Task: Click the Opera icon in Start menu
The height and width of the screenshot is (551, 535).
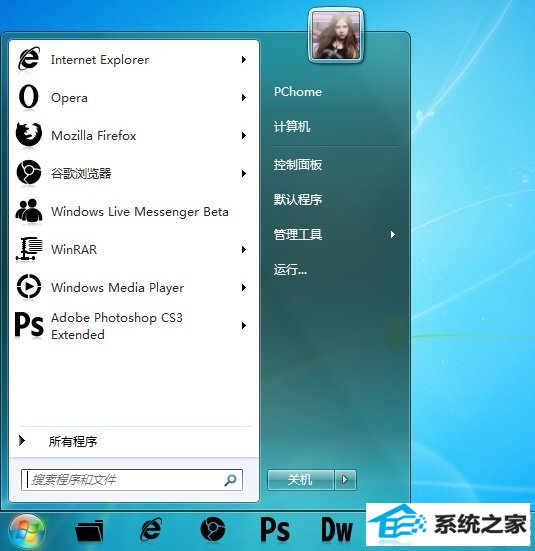Action: (28, 97)
